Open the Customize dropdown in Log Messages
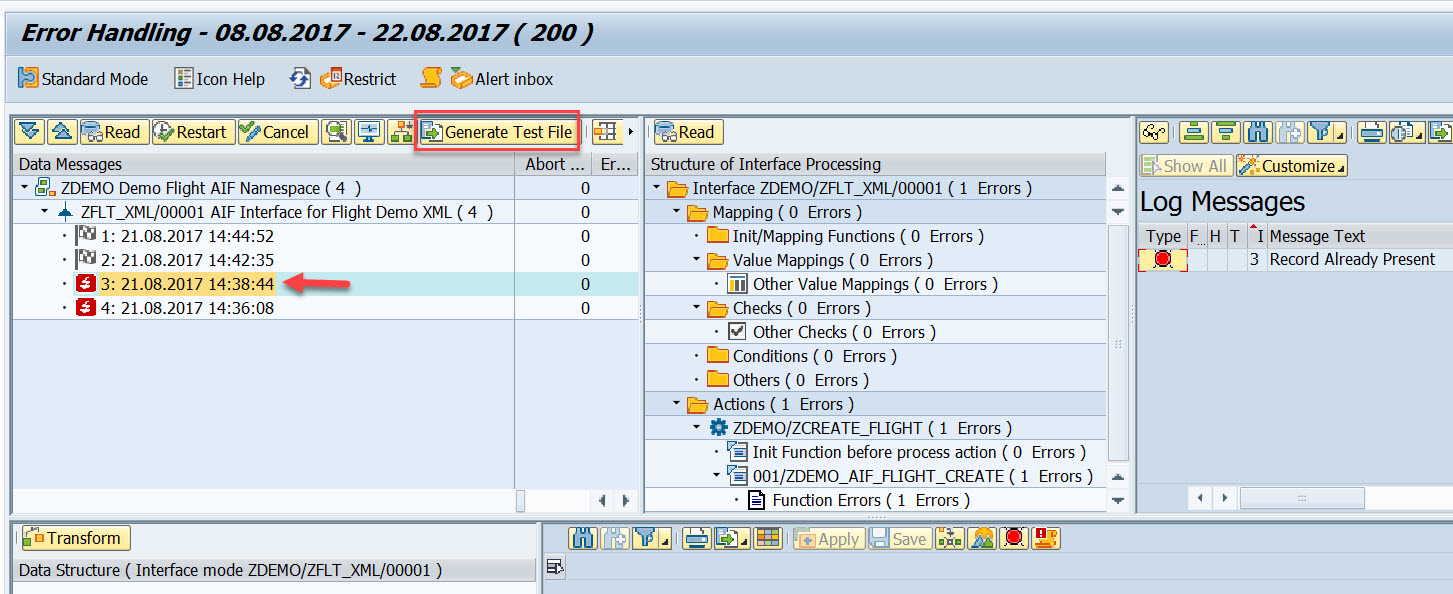Viewport: 1453px width, 594px height. coord(1291,166)
